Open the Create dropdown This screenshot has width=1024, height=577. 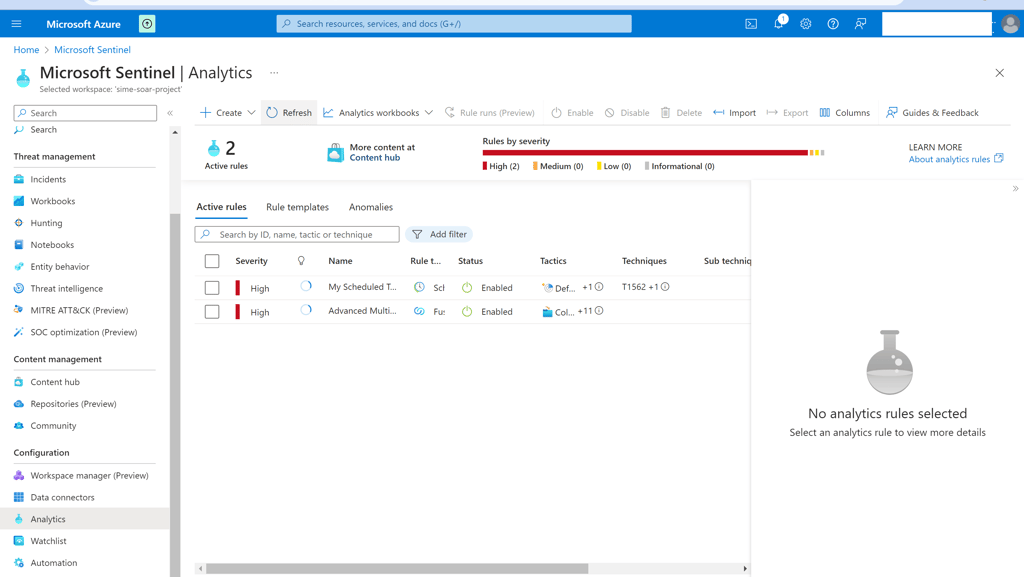227,113
